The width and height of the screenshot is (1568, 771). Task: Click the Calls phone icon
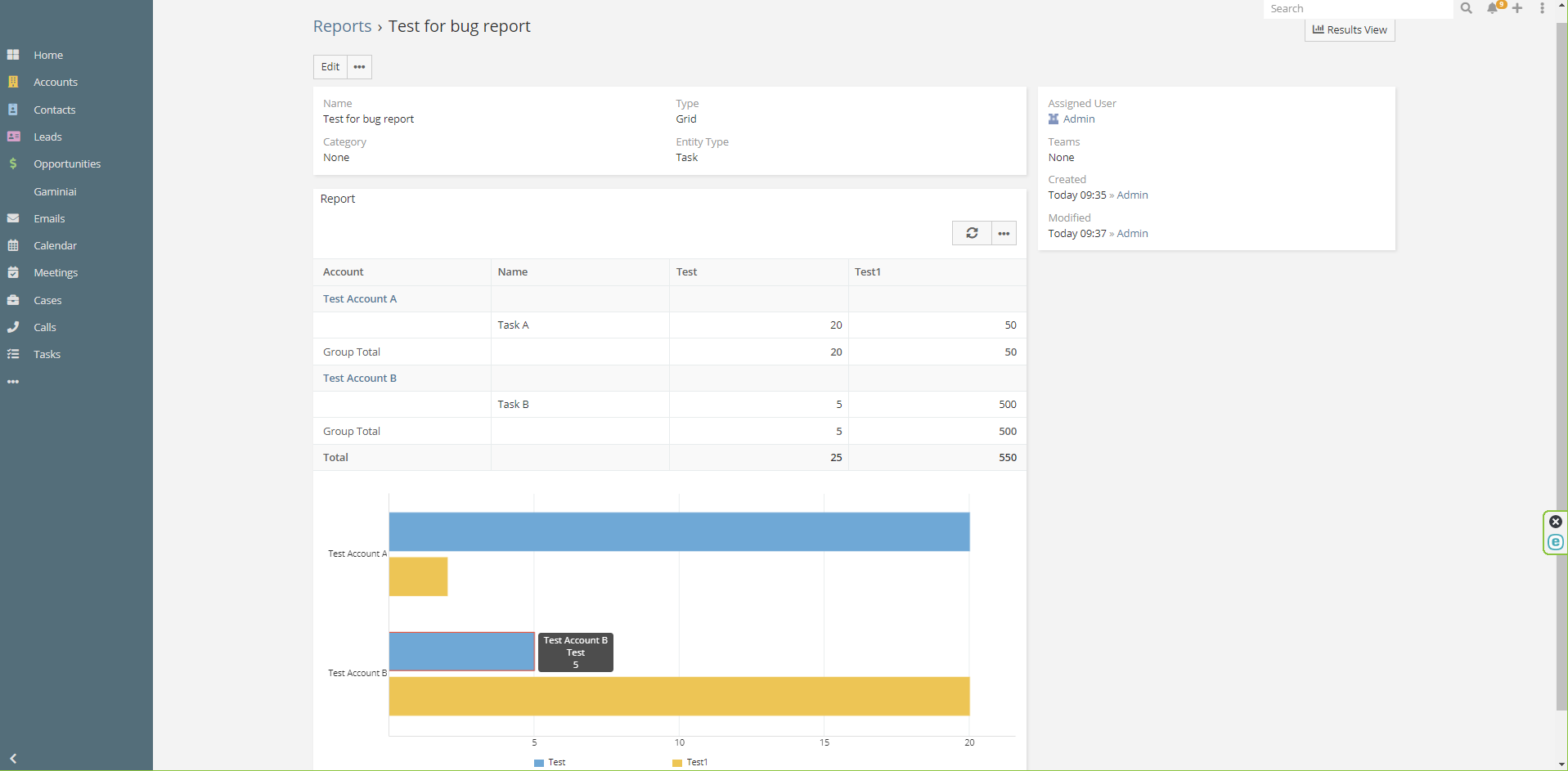13,327
